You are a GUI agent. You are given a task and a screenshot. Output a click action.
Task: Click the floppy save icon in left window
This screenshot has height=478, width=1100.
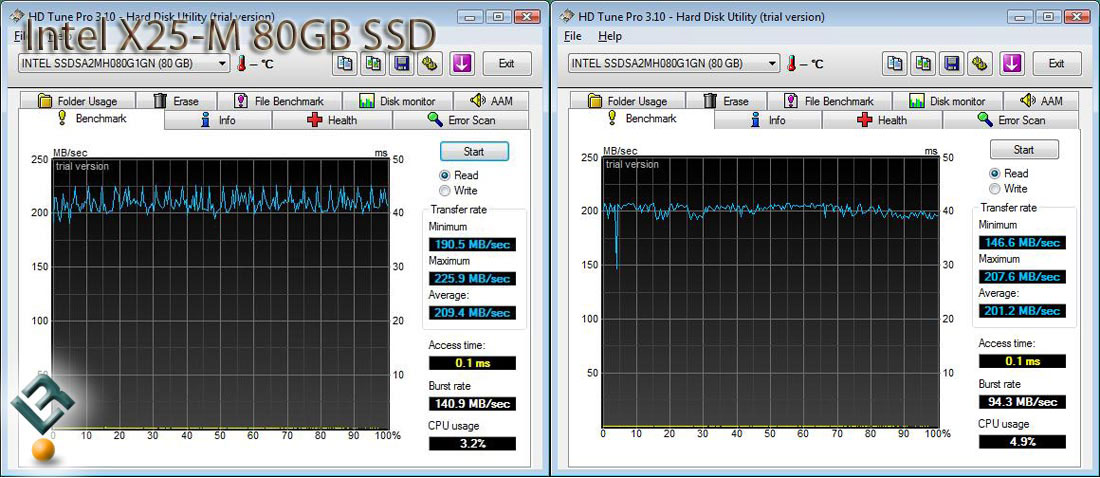point(402,63)
